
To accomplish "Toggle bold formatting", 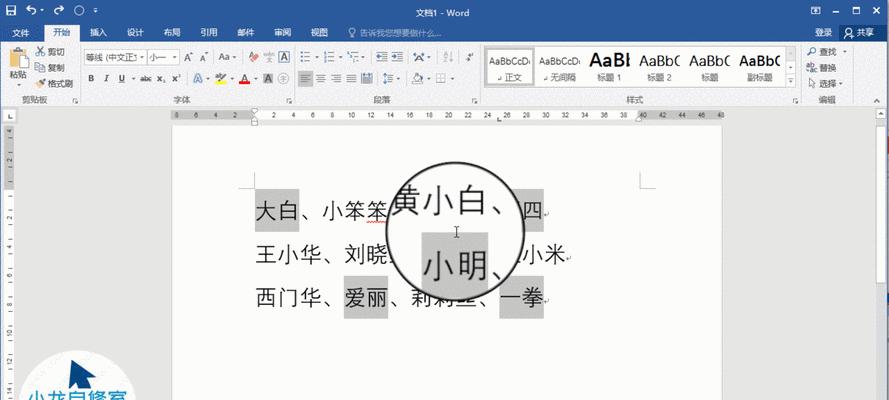I will (x=91, y=79).
